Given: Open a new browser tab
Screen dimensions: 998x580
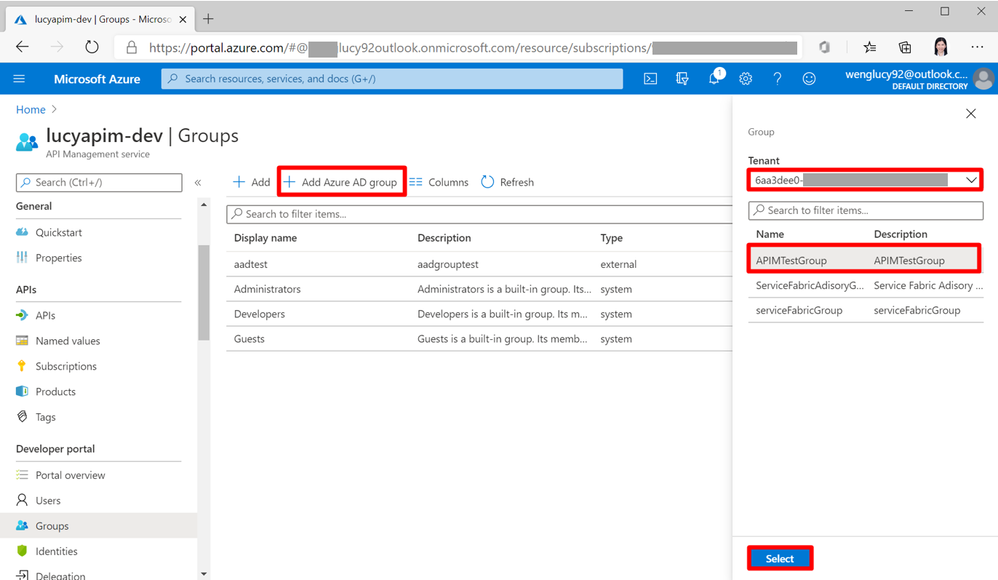Looking at the screenshot, I should click(208, 19).
